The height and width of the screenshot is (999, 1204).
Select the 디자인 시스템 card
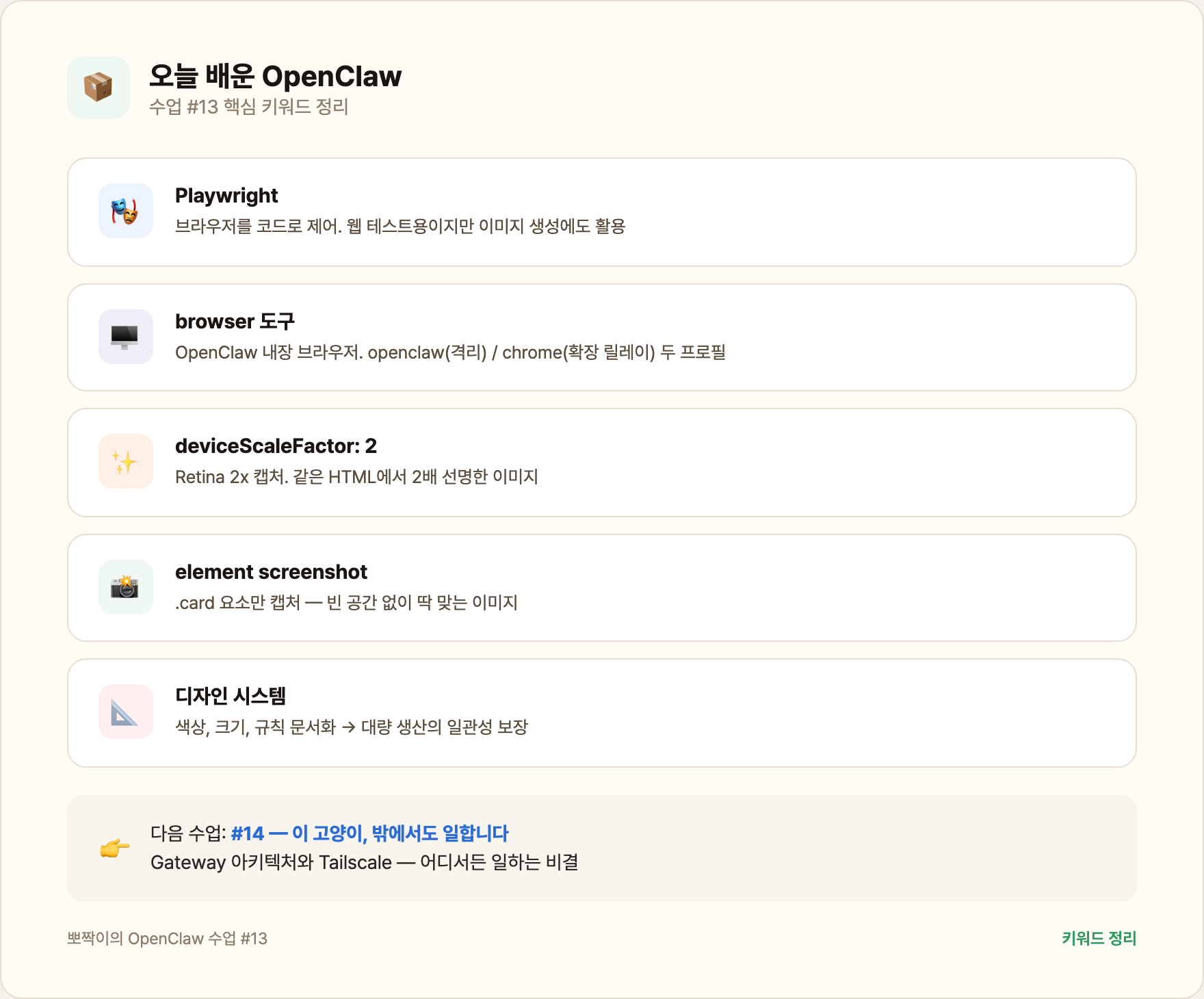coord(601,712)
